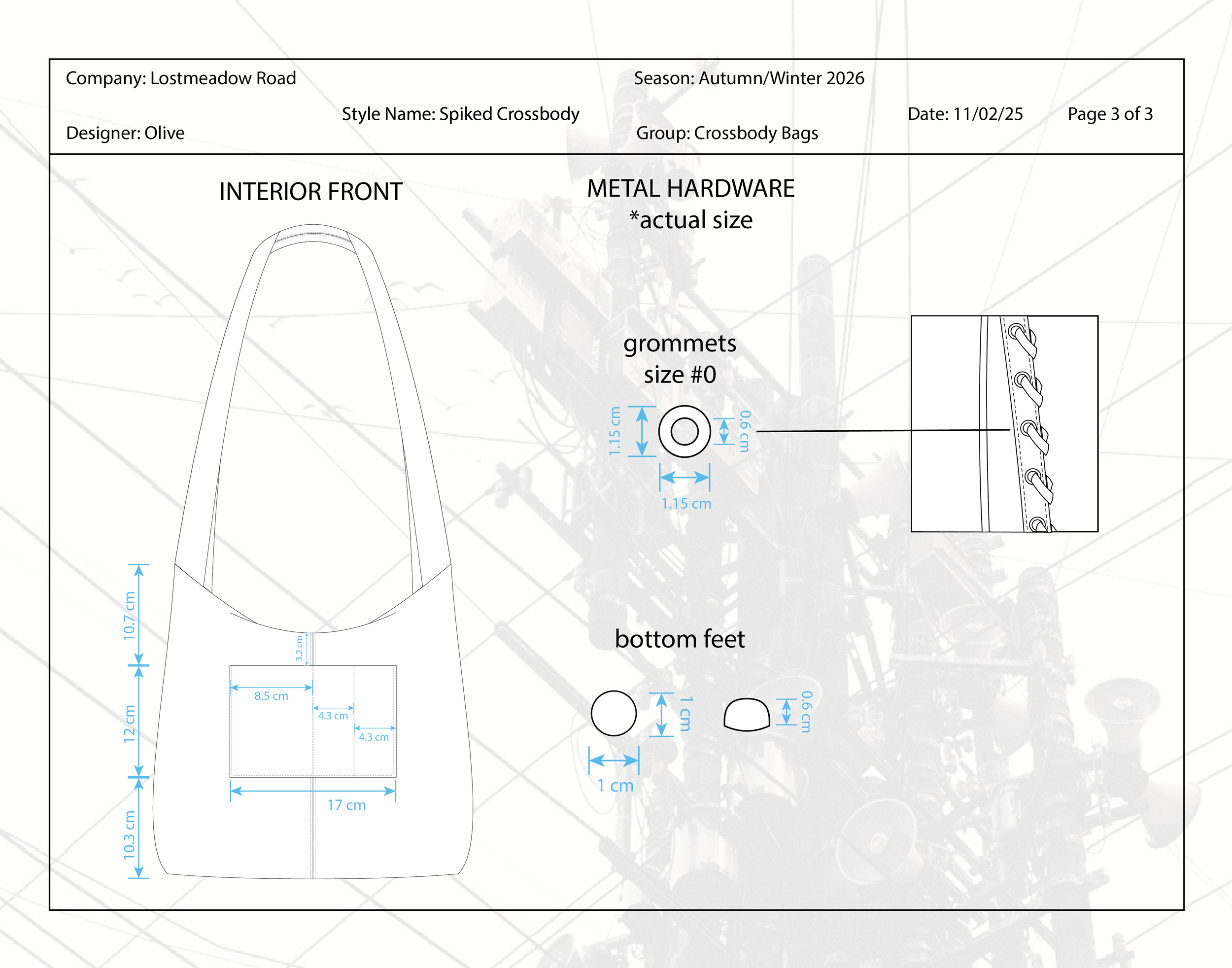Click the grommet ring drawing
Image resolution: width=1232 pixels, height=968 pixels.
(x=684, y=431)
